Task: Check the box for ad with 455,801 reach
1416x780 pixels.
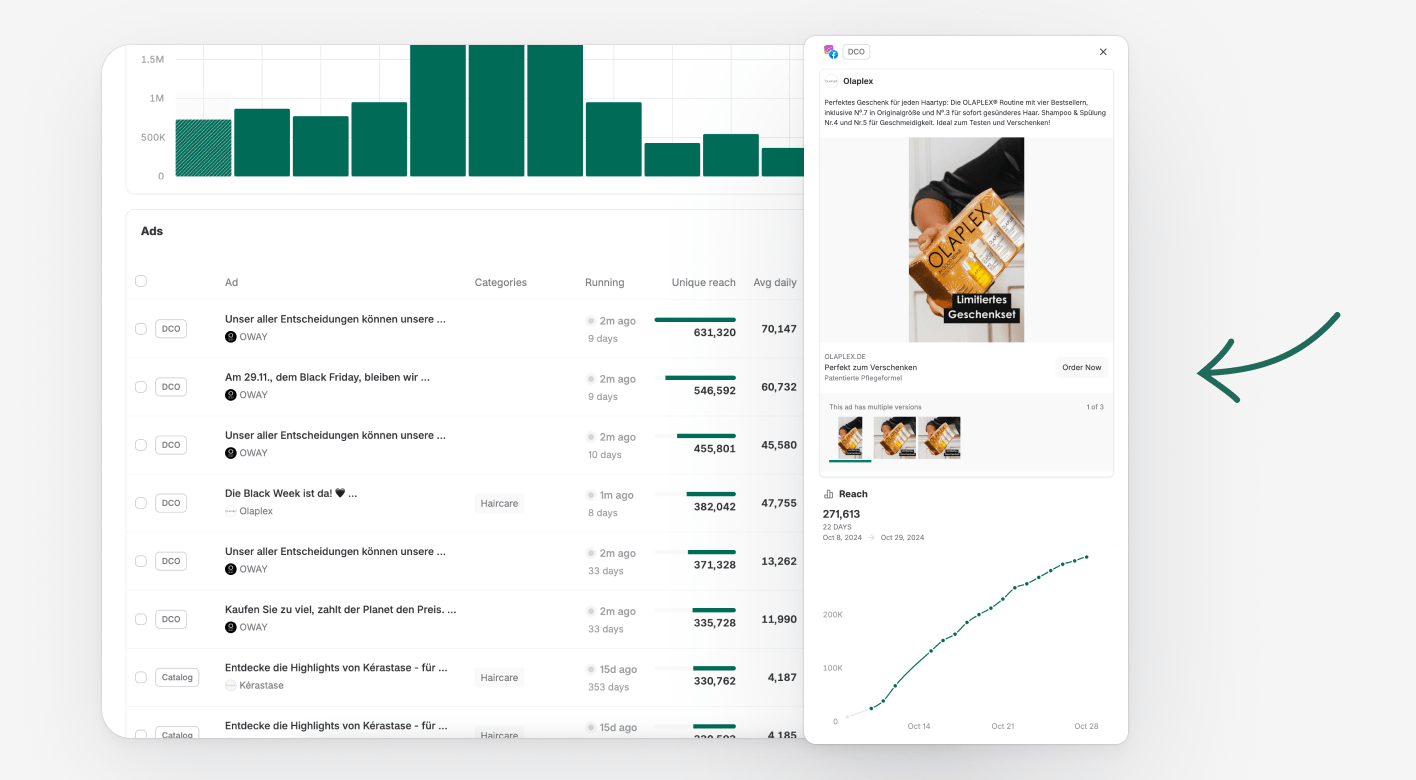Action: (141, 444)
